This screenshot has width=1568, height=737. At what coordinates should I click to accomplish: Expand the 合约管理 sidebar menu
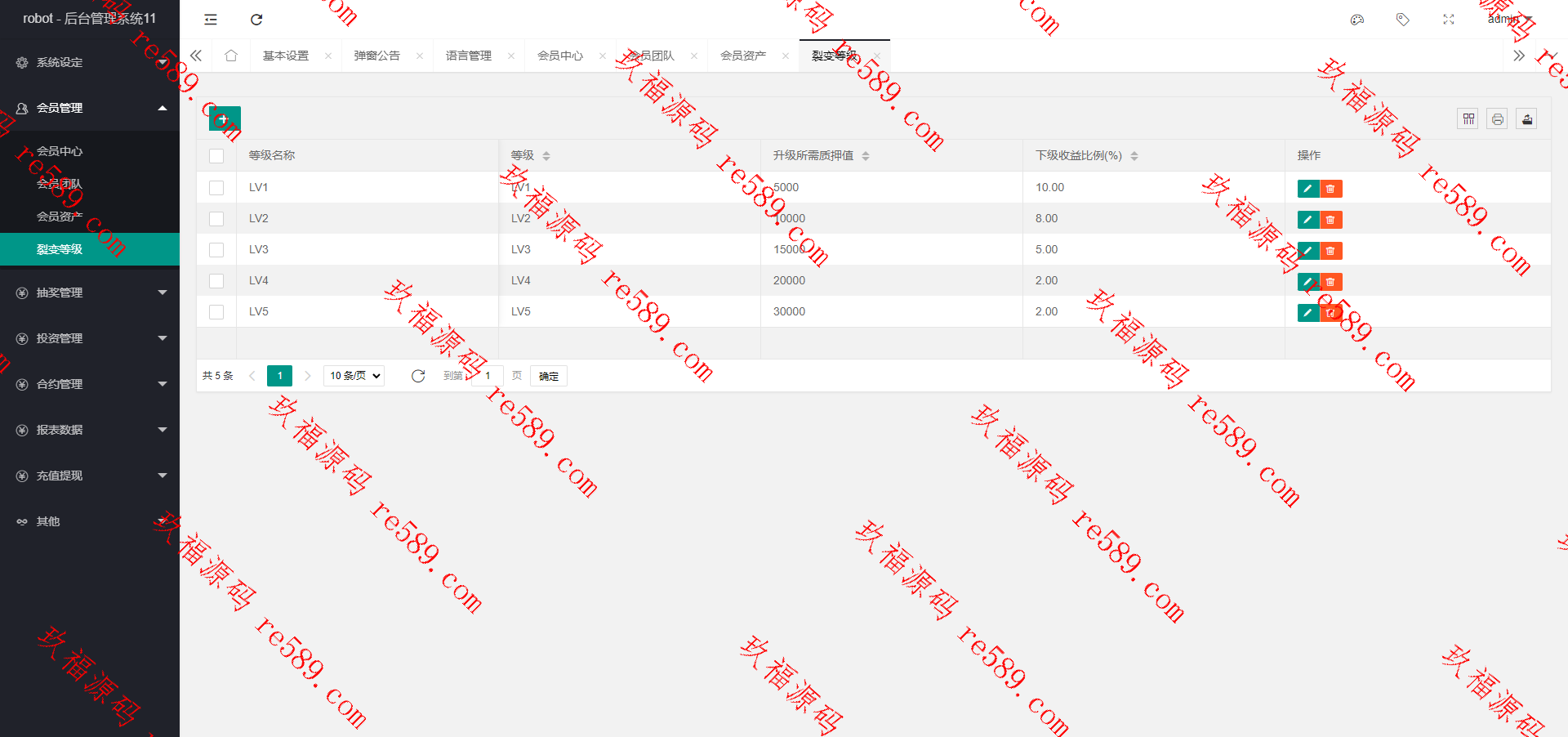(x=90, y=384)
